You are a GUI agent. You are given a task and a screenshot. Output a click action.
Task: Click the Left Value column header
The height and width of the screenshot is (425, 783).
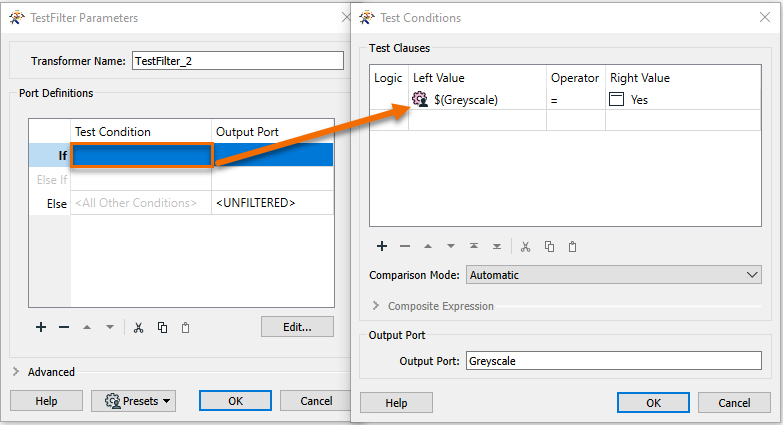[x=477, y=78]
